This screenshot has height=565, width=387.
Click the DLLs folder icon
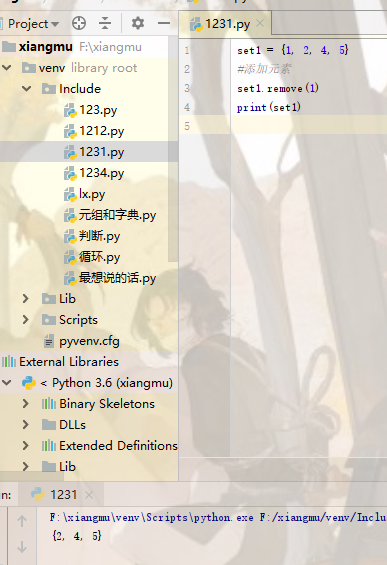[49, 425]
